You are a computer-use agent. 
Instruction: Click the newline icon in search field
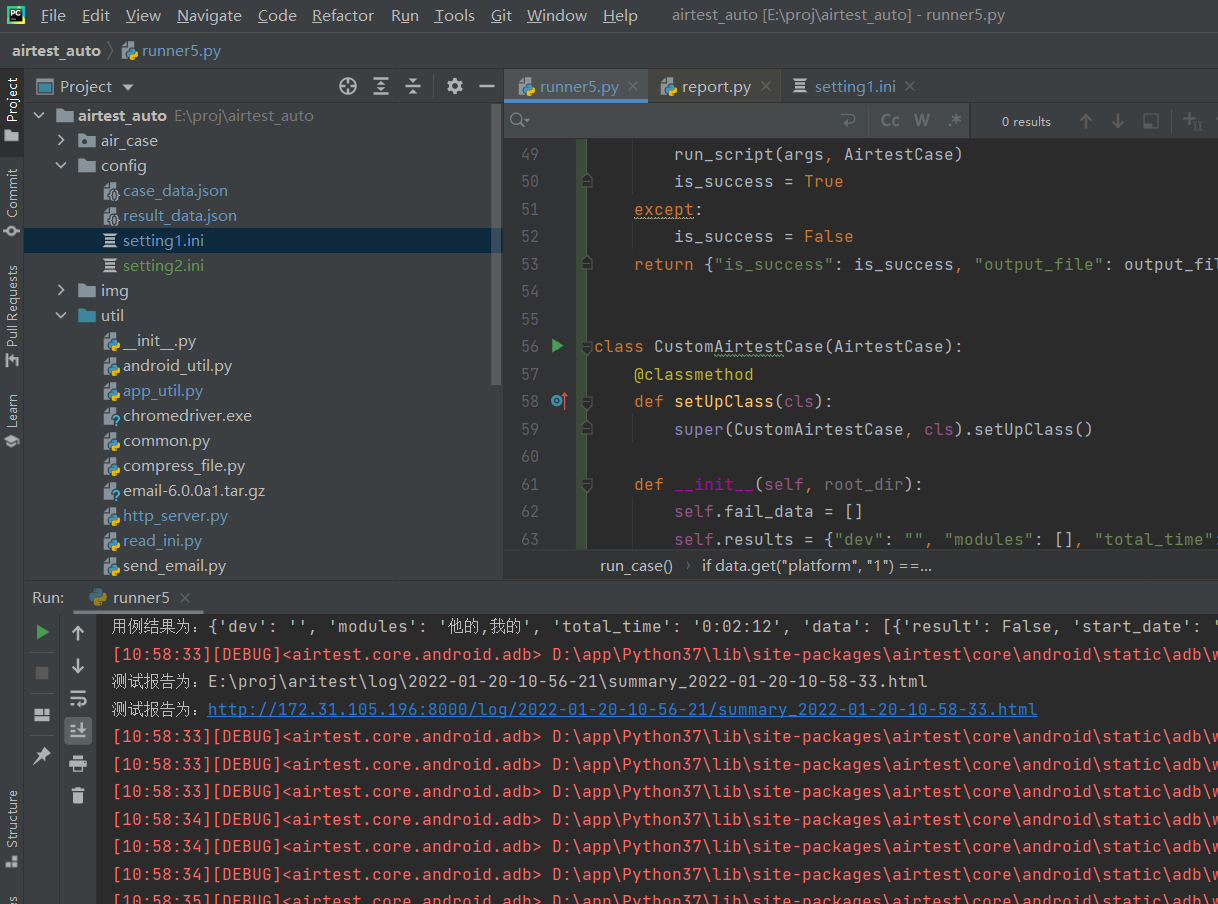[x=848, y=121]
